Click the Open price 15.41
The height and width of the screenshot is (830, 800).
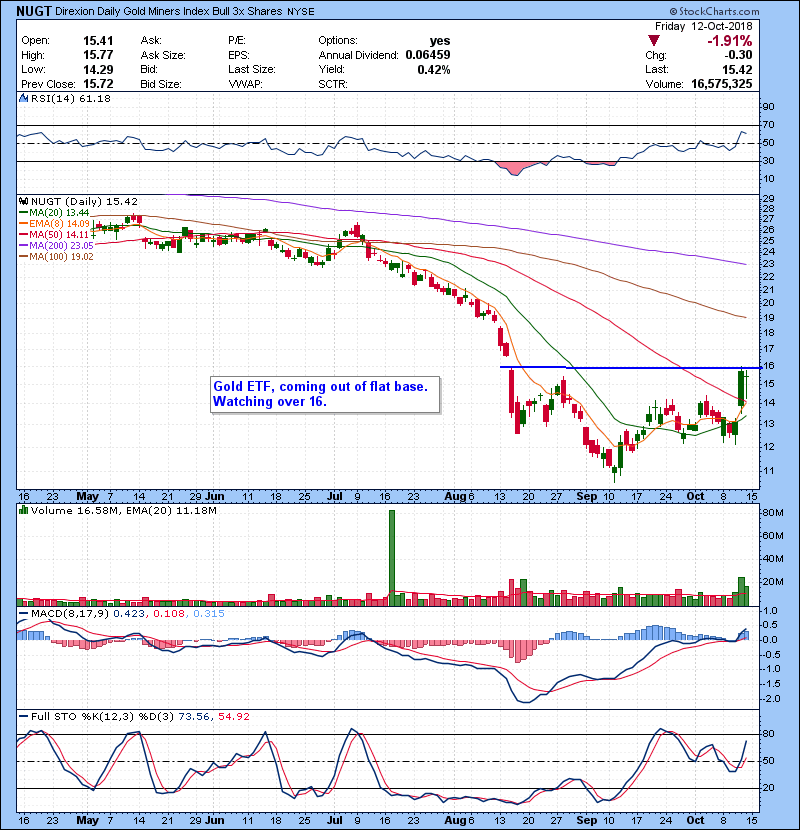click(98, 41)
